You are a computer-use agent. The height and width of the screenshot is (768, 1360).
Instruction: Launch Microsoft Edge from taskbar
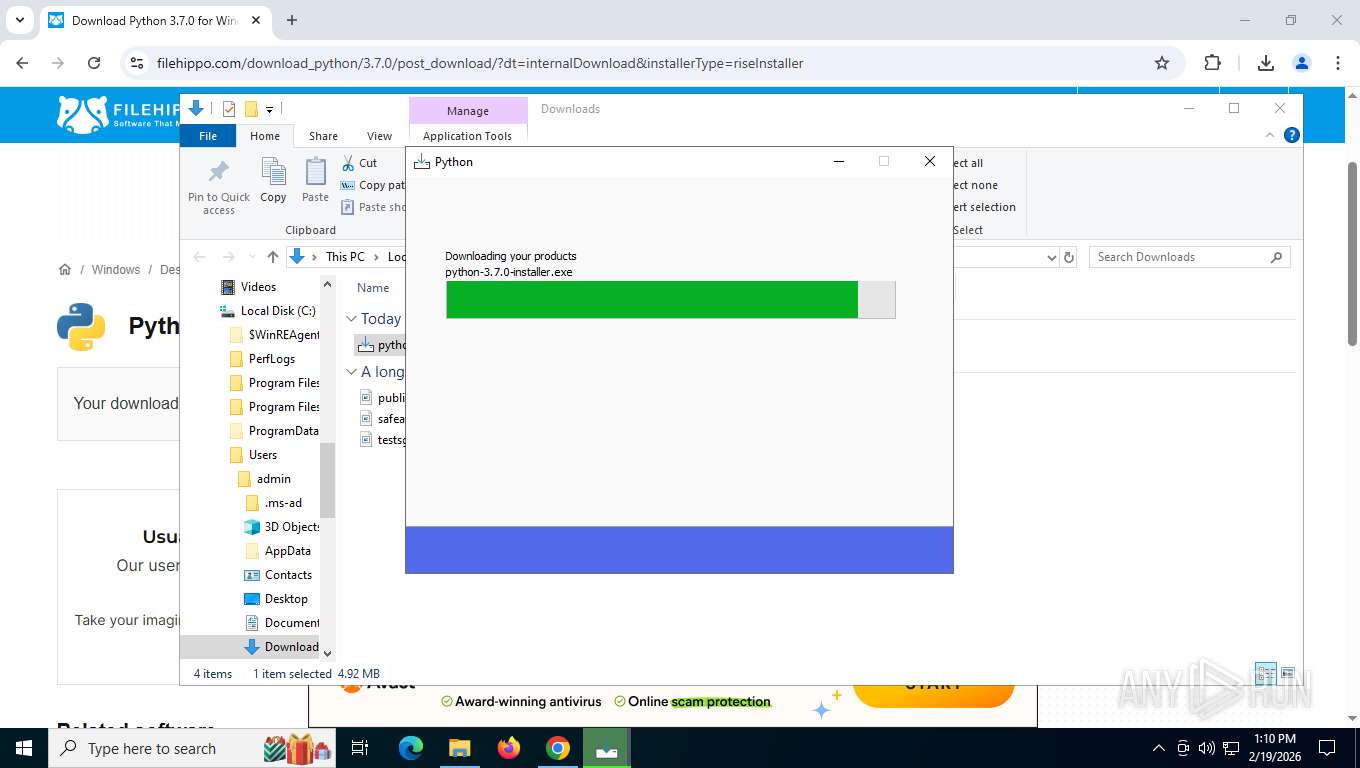click(410, 748)
